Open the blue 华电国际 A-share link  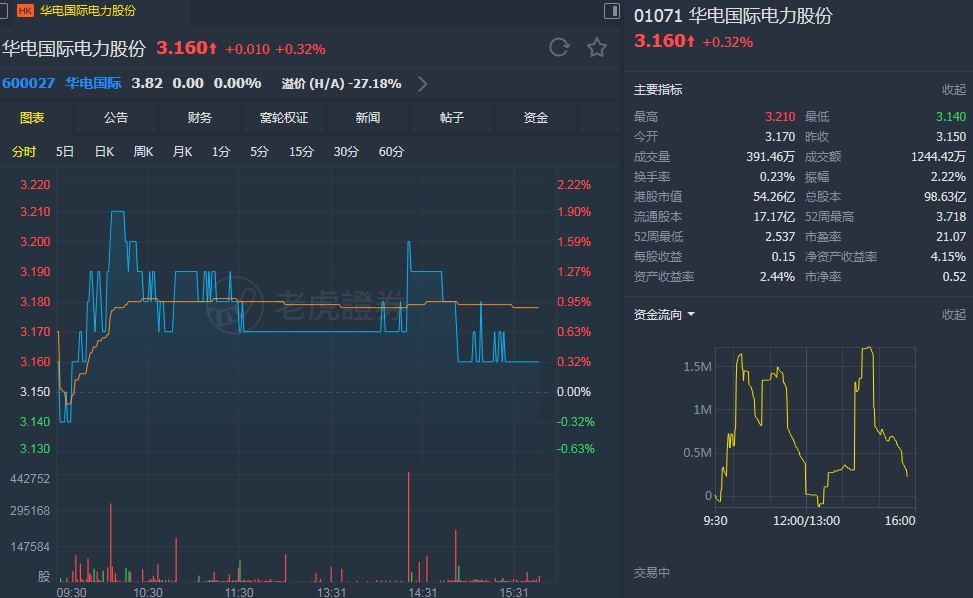click(93, 83)
